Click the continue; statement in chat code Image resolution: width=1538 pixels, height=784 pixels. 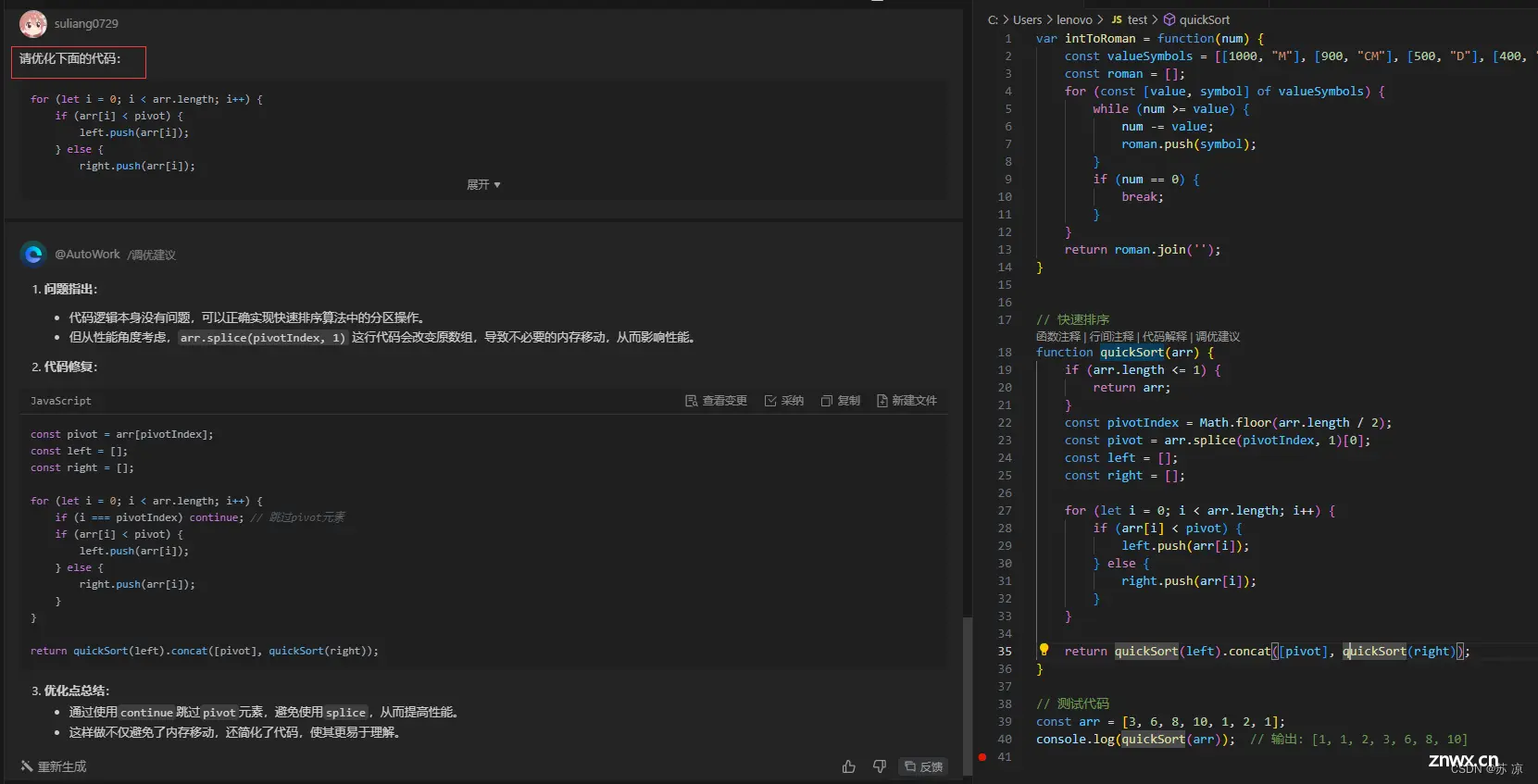[x=217, y=517]
